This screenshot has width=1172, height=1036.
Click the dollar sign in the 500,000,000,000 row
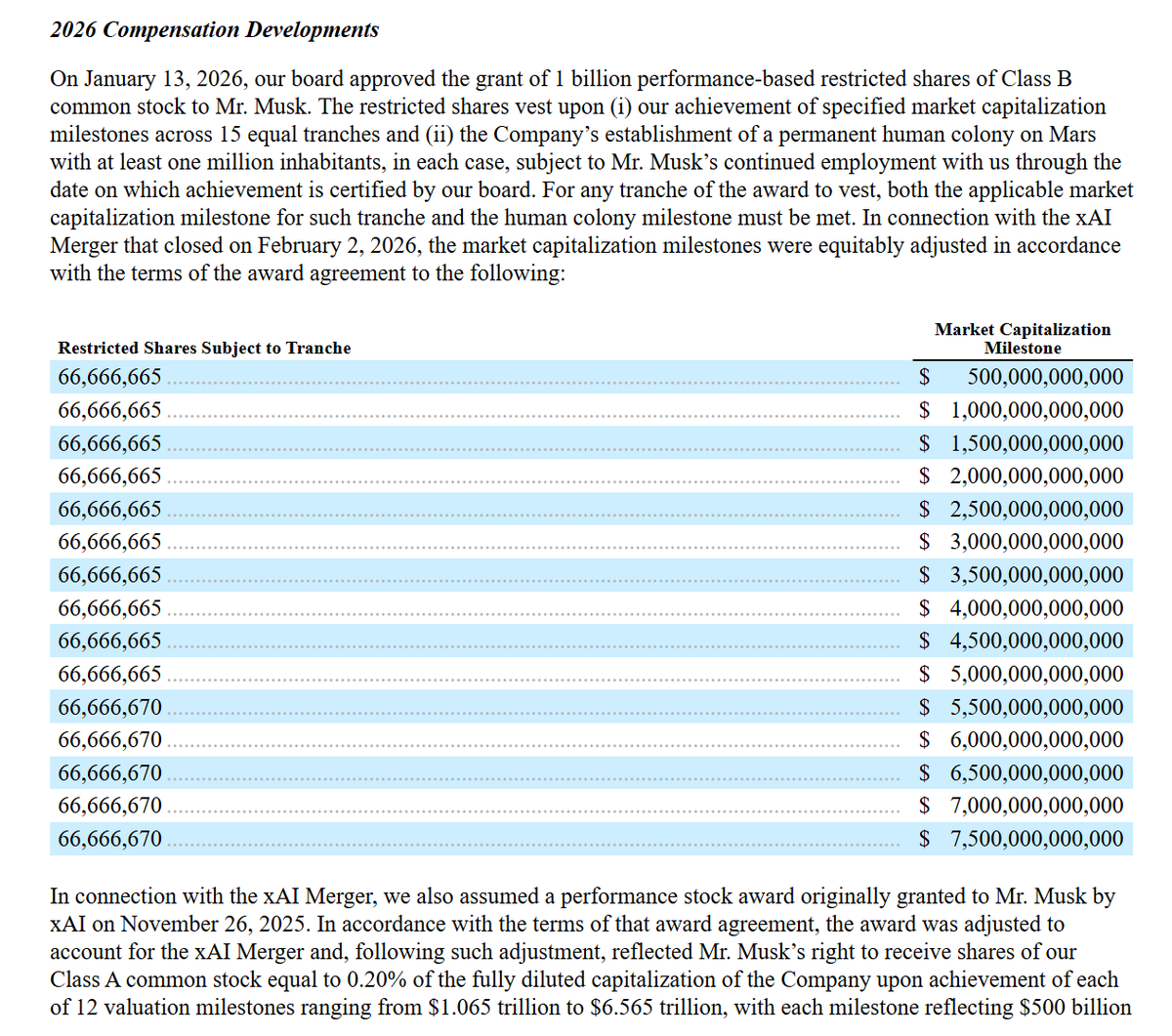[x=925, y=377]
